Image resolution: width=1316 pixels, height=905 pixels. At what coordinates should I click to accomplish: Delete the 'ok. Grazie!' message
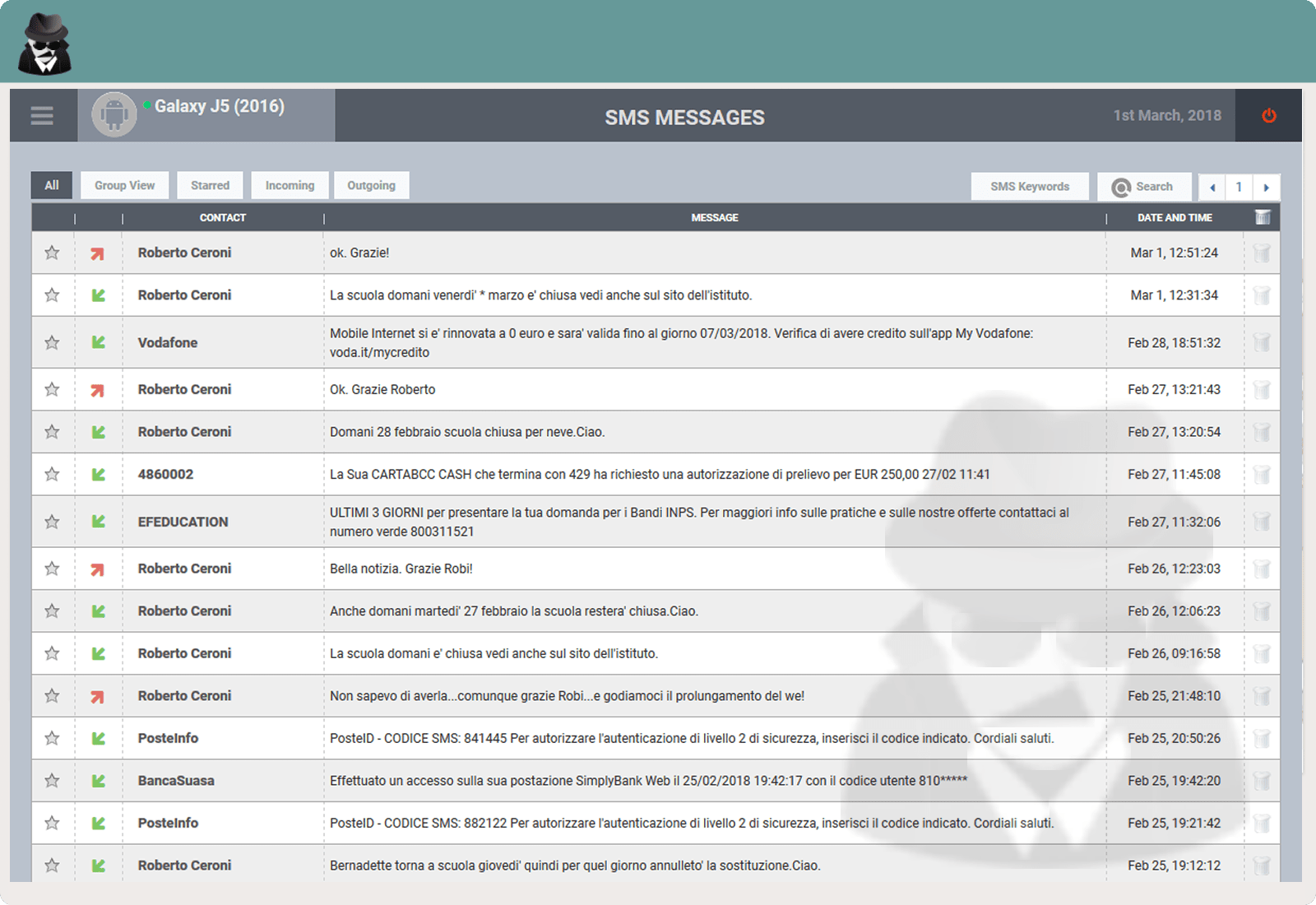[x=1262, y=253]
